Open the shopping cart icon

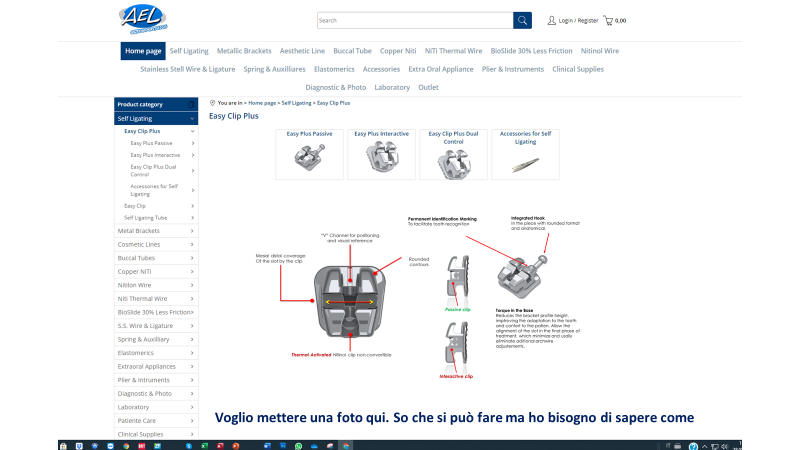tap(608, 20)
